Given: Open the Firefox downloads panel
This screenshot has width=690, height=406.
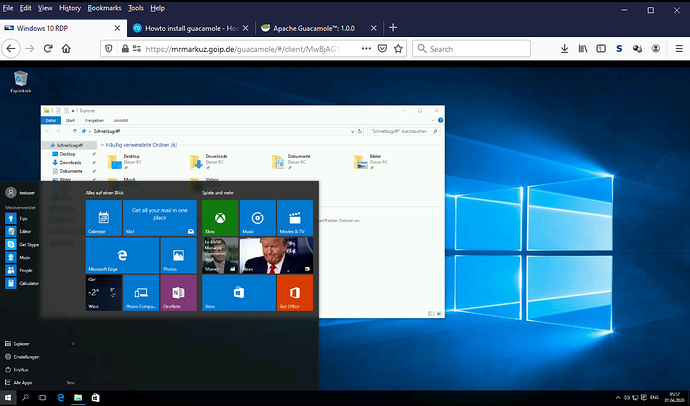Looking at the screenshot, I should point(565,49).
